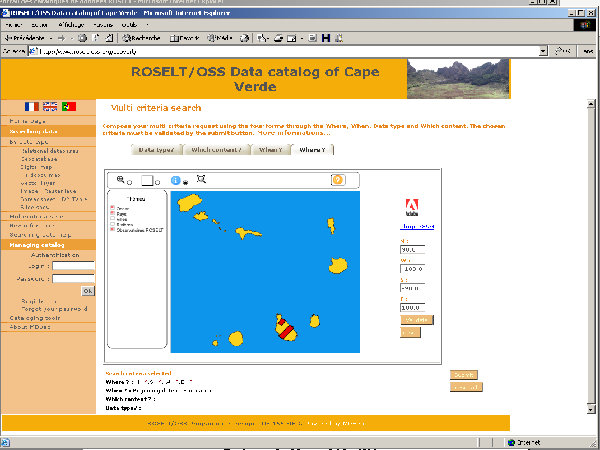Select radio button beside the zoom tool
This screenshot has width=600, height=450.
tap(129, 183)
